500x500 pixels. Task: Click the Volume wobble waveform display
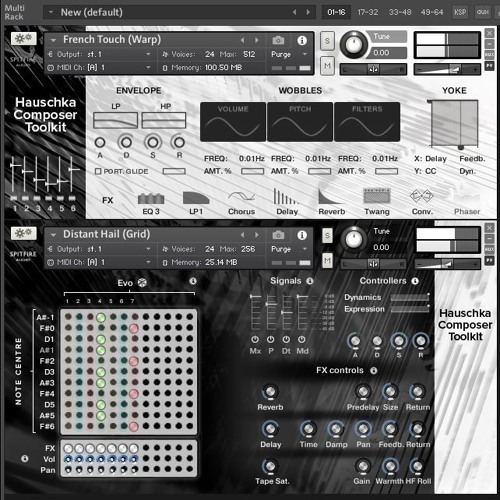233,122
